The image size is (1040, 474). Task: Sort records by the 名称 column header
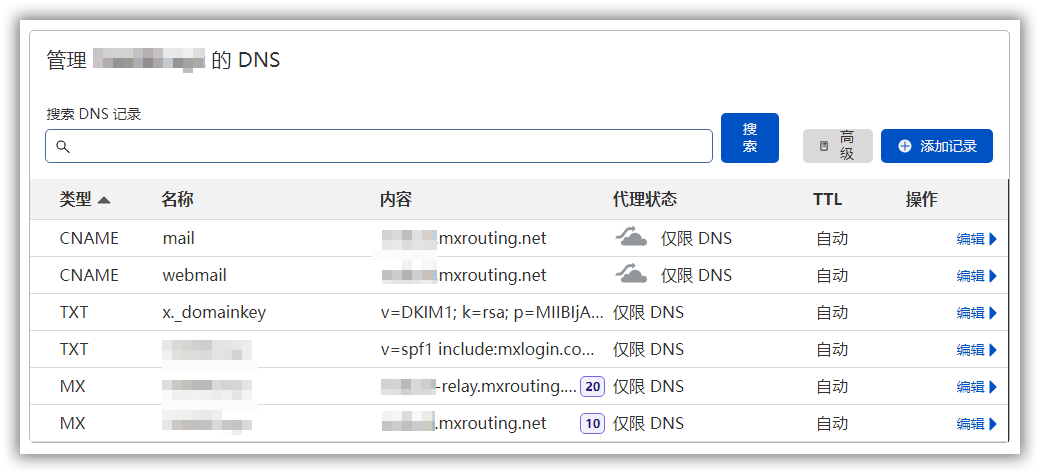click(x=177, y=200)
